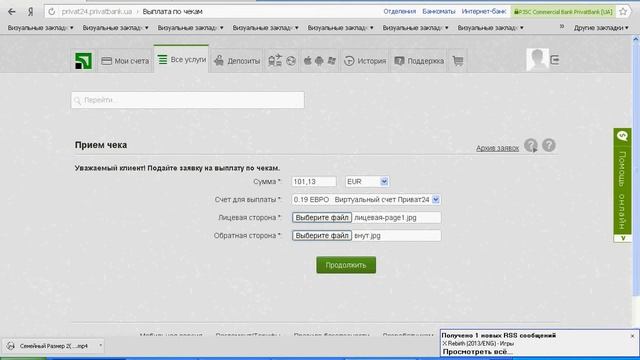
Task: Open download item dropdown arrow
Action: pyautogui.click(x=100, y=346)
